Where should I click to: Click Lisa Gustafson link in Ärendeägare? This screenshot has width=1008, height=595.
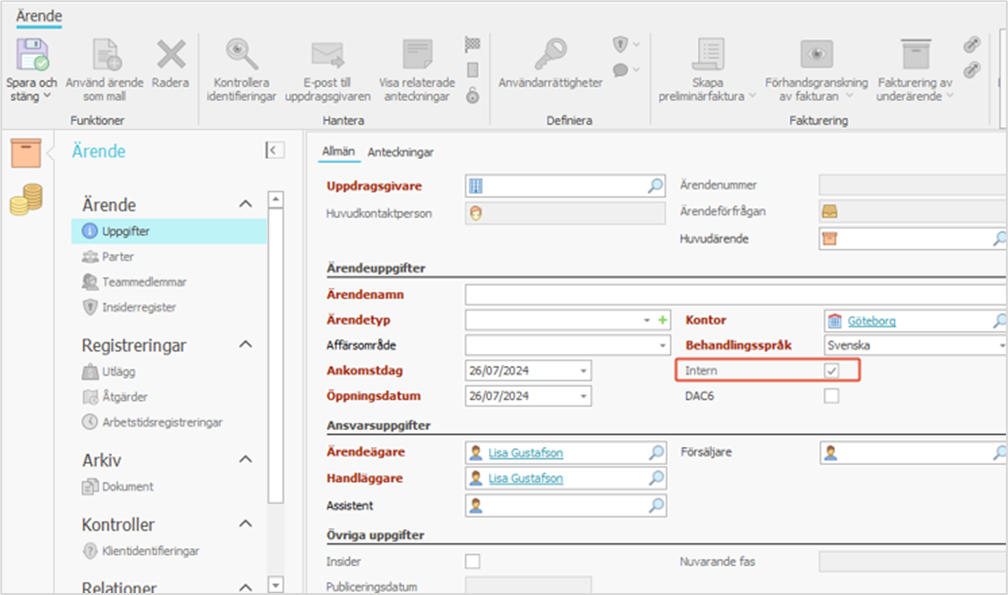coord(525,453)
